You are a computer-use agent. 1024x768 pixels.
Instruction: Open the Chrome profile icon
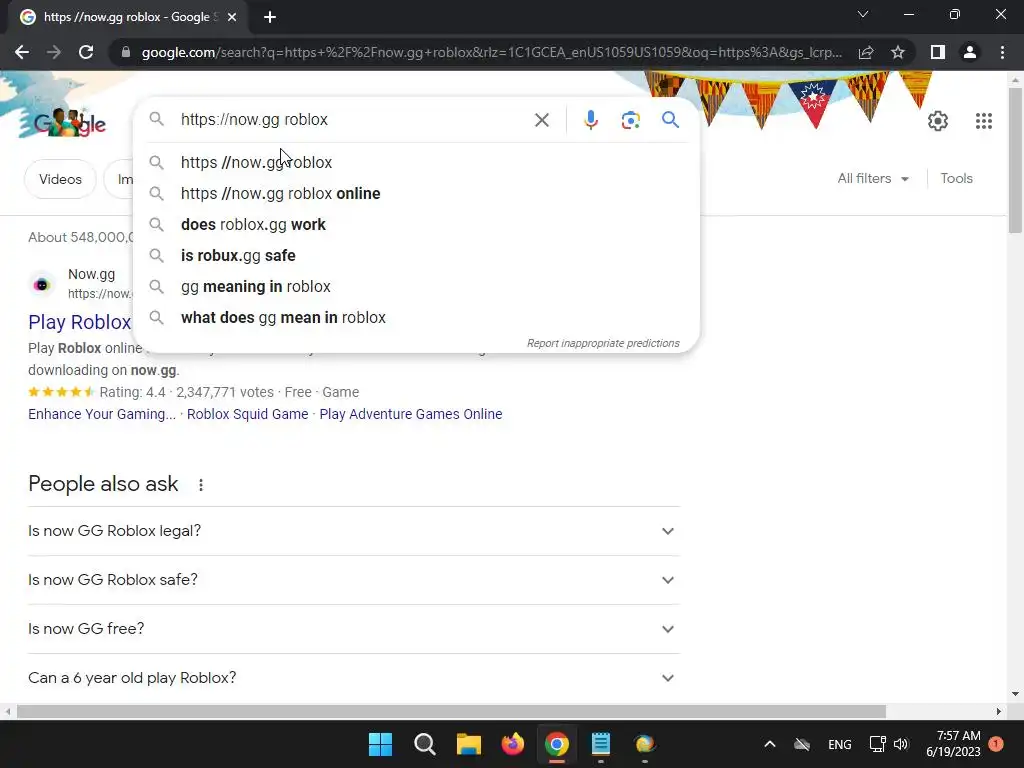(970, 52)
